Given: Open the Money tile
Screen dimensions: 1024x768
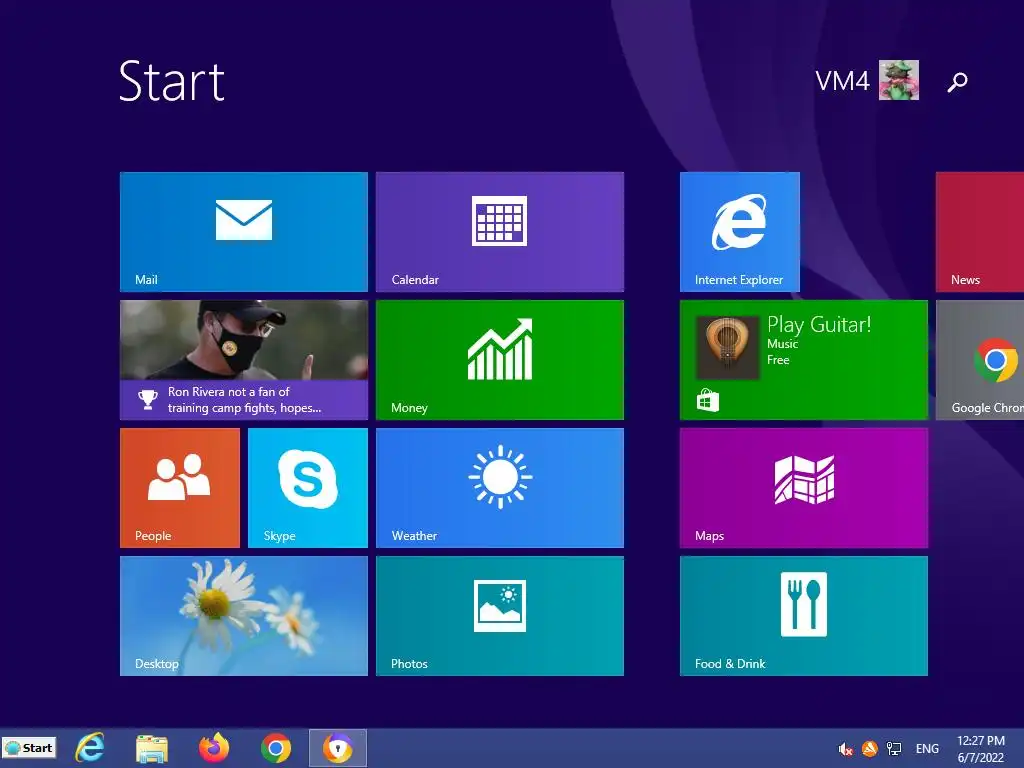Looking at the screenshot, I should (x=500, y=360).
